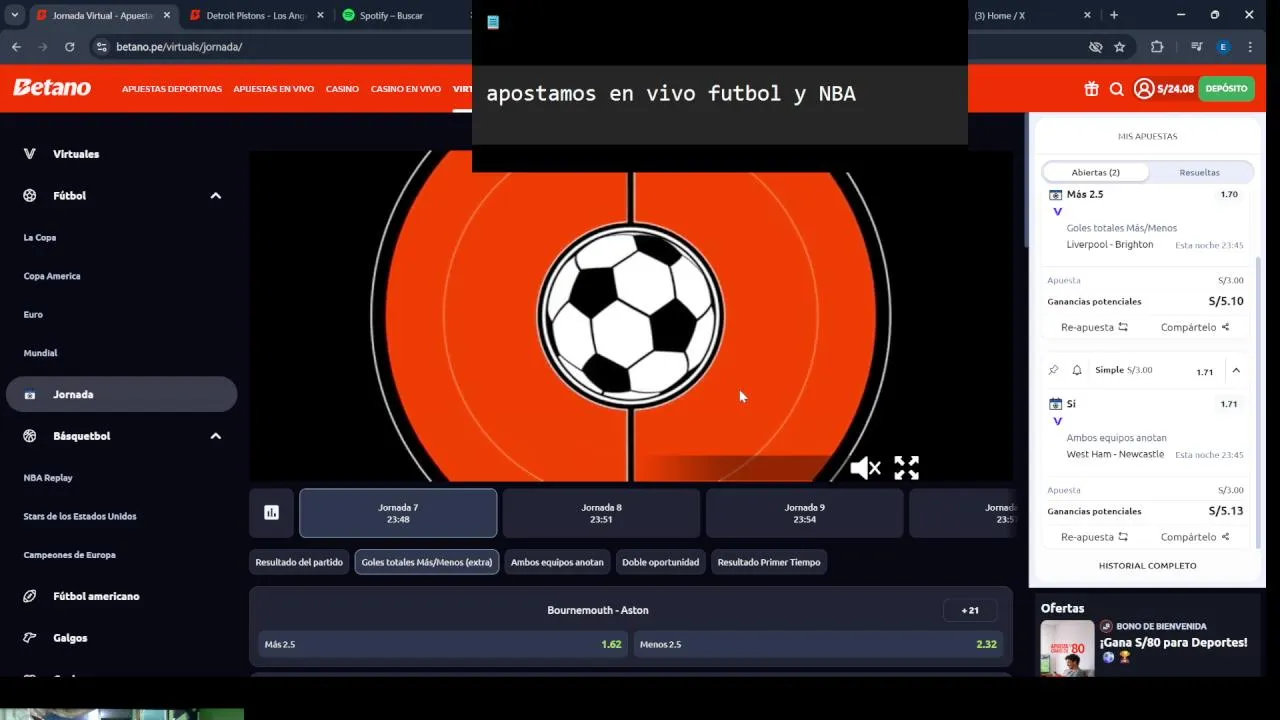1280x720 pixels.
Task: Click the pin icon on the Simple bet
Action: [1053, 370]
